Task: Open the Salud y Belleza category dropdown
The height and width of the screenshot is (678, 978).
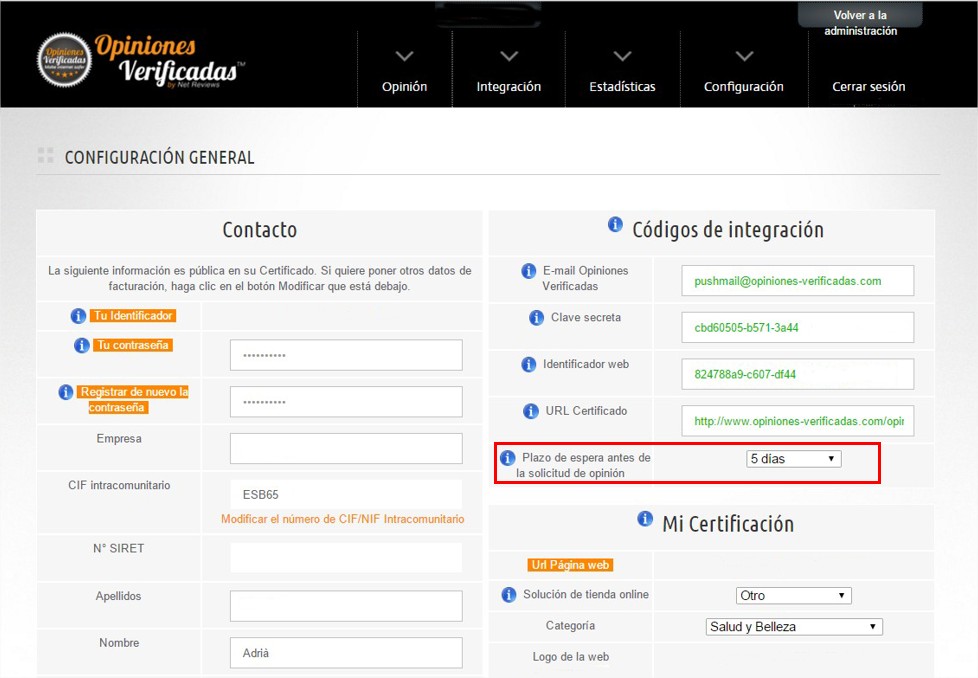Action: pos(794,626)
